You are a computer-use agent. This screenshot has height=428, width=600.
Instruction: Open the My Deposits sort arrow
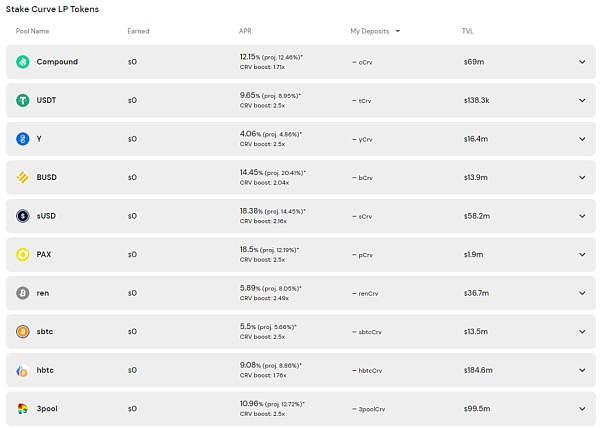tap(398, 31)
